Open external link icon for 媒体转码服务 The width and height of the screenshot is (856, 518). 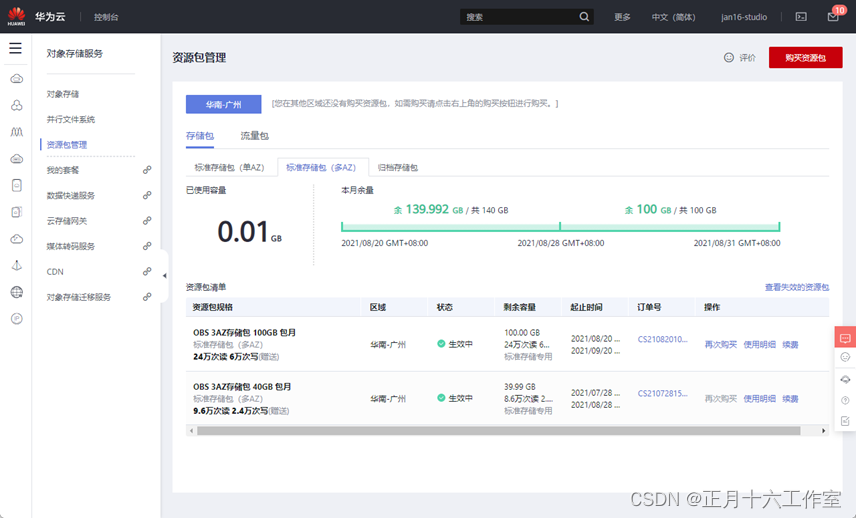point(147,246)
